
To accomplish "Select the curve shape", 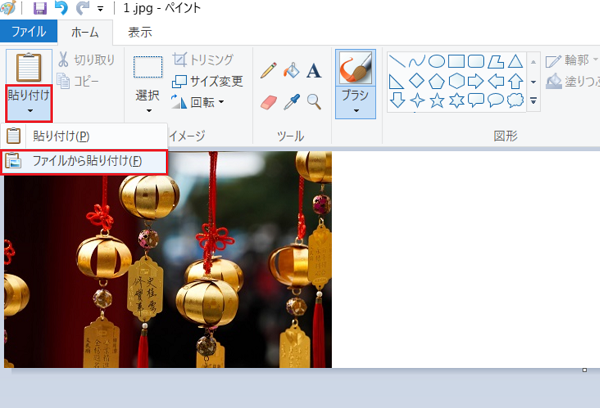I will click(x=416, y=61).
